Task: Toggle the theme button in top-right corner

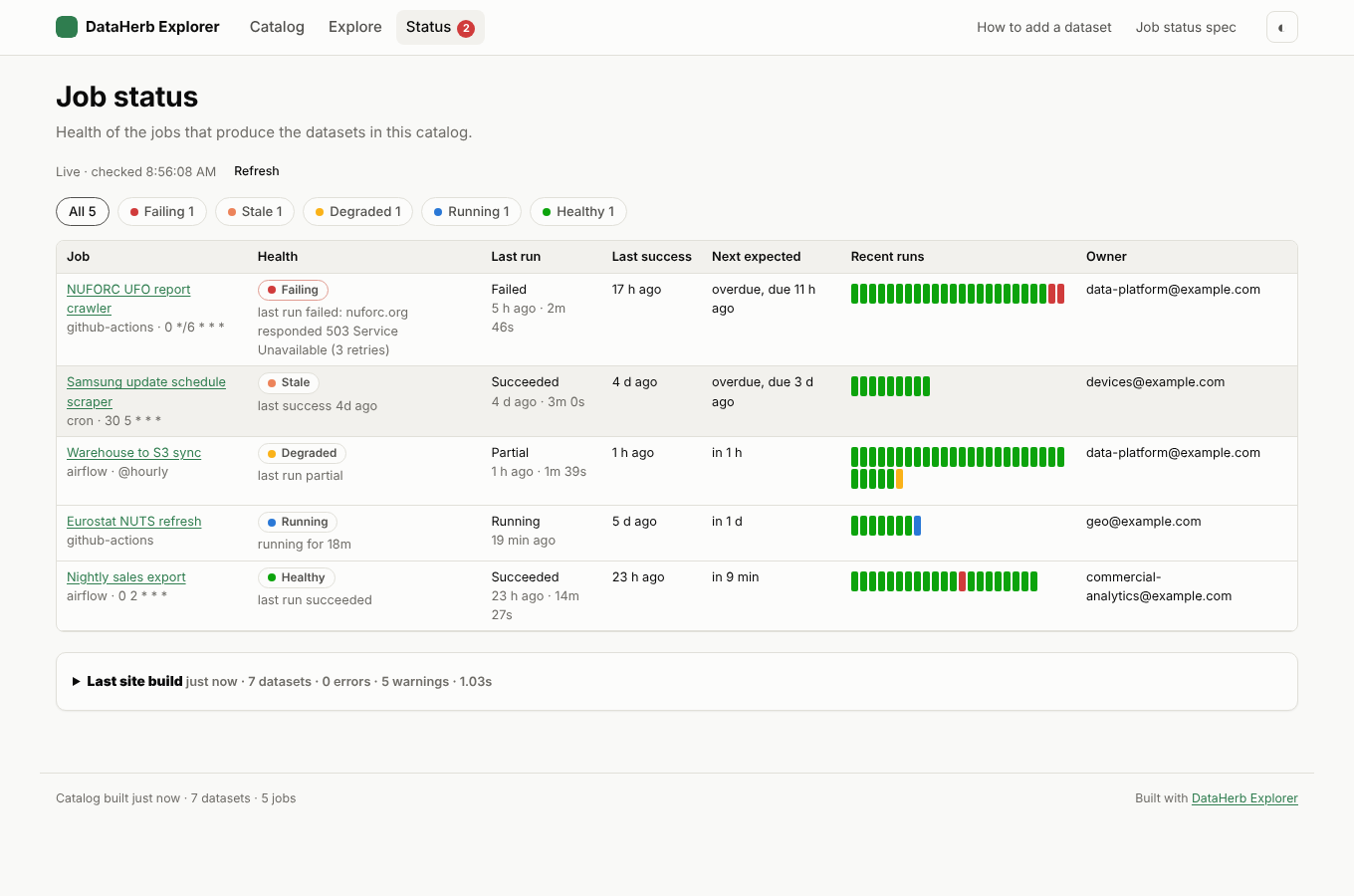Action: pyautogui.click(x=1281, y=27)
